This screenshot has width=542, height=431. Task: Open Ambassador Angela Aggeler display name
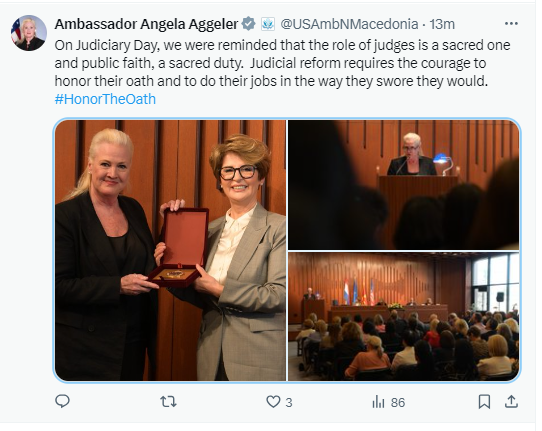click(x=147, y=24)
